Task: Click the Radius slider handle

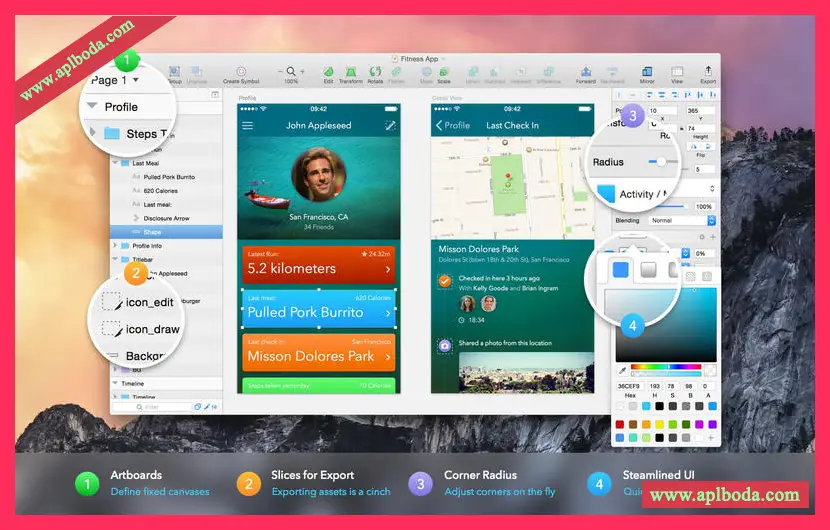Action: click(661, 161)
